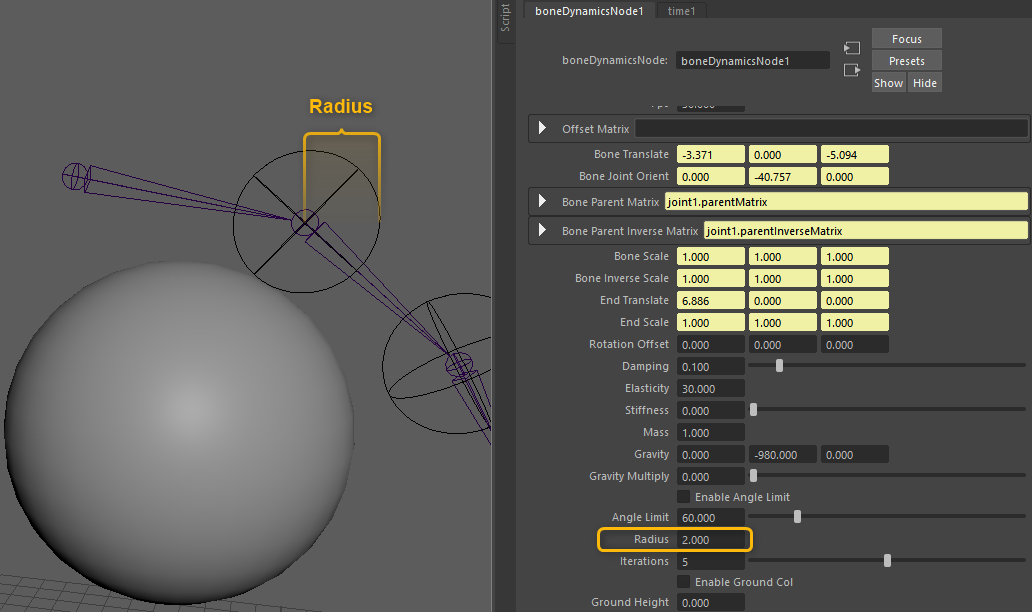Screen dimensions: 1032x612
Task: Open the Presets button
Action: (x=906, y=61)
